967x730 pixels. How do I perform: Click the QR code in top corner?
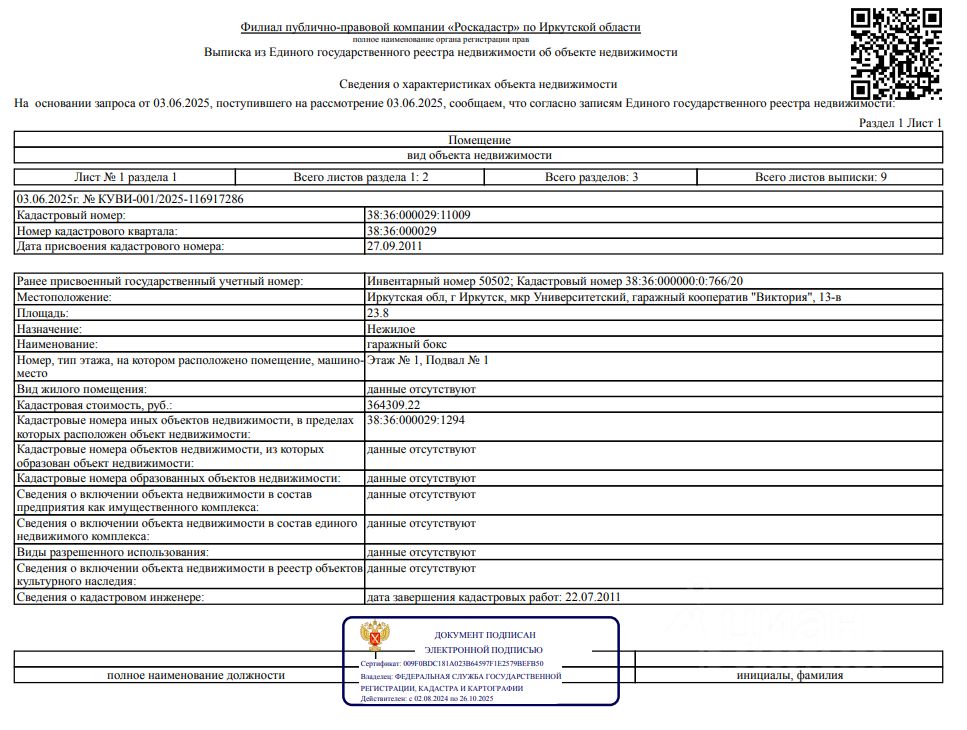pyautogui.click(x=896, y=54)
